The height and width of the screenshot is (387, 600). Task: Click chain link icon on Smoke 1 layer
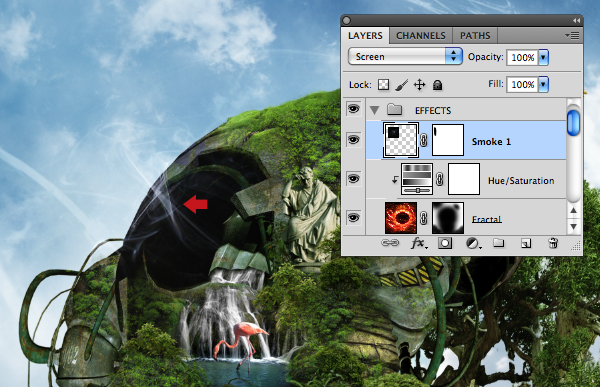click(424, 140)
